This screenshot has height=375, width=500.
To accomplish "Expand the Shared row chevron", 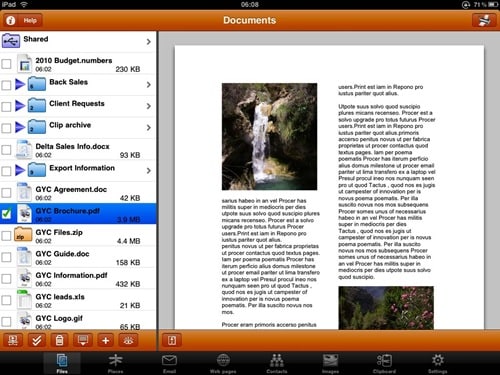I will tap(149, 42).
